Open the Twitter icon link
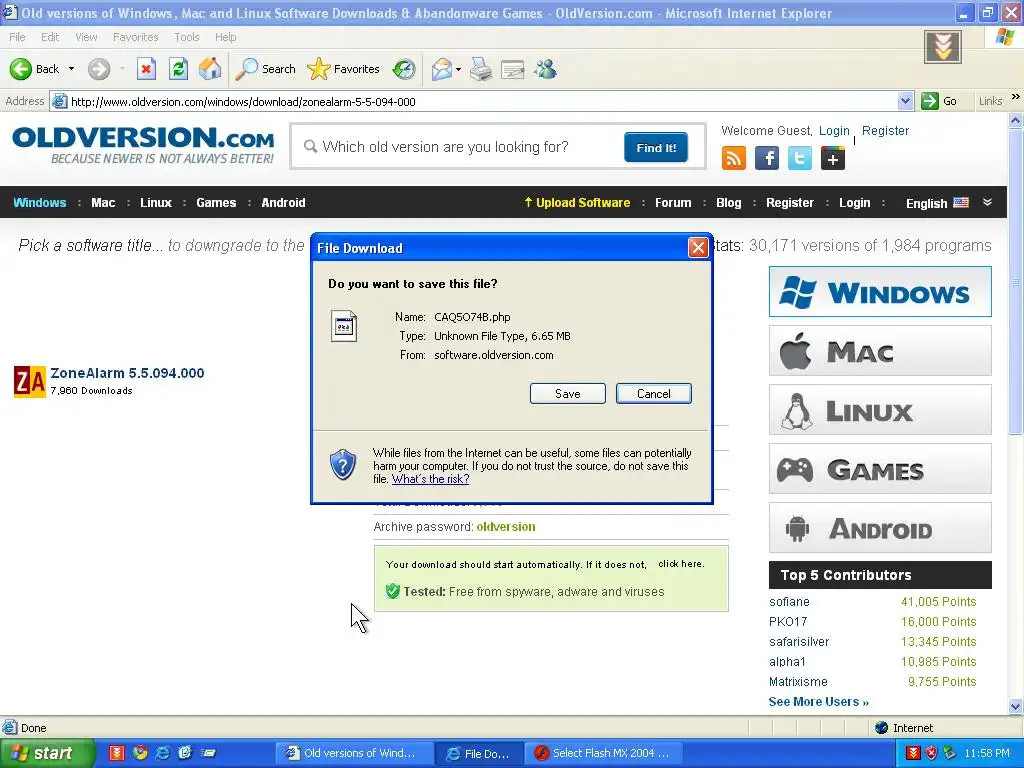 click(x=799, y=159)
